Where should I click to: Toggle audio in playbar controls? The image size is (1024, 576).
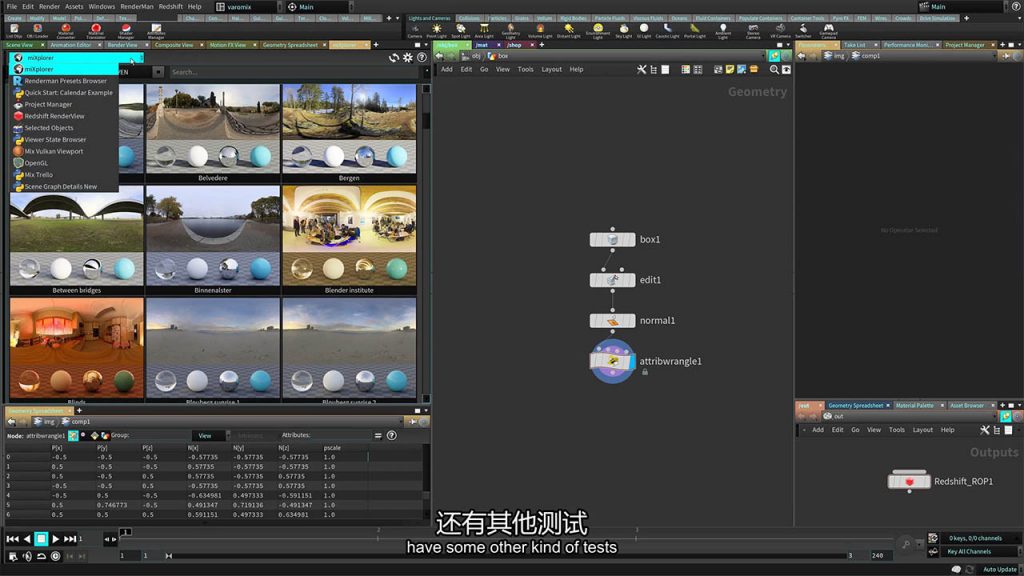click(x=27, y=556)
